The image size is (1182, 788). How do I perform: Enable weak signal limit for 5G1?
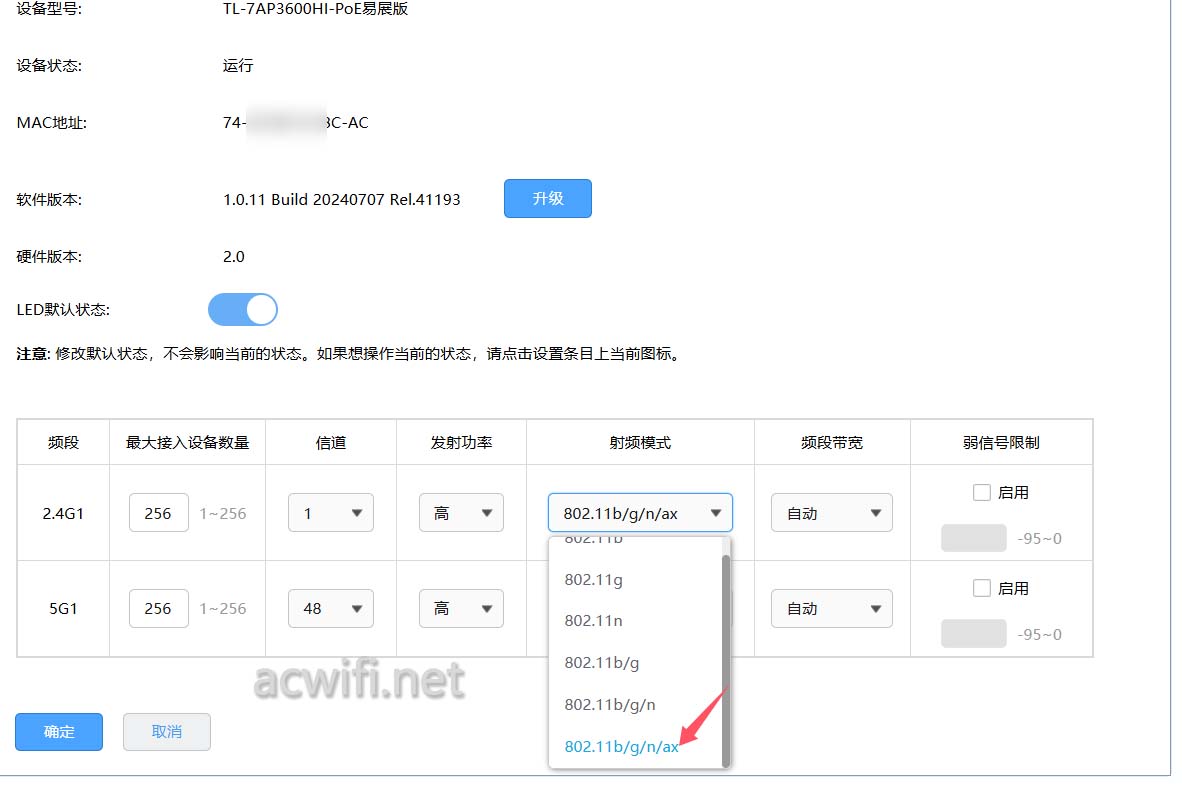coord(981,588)
